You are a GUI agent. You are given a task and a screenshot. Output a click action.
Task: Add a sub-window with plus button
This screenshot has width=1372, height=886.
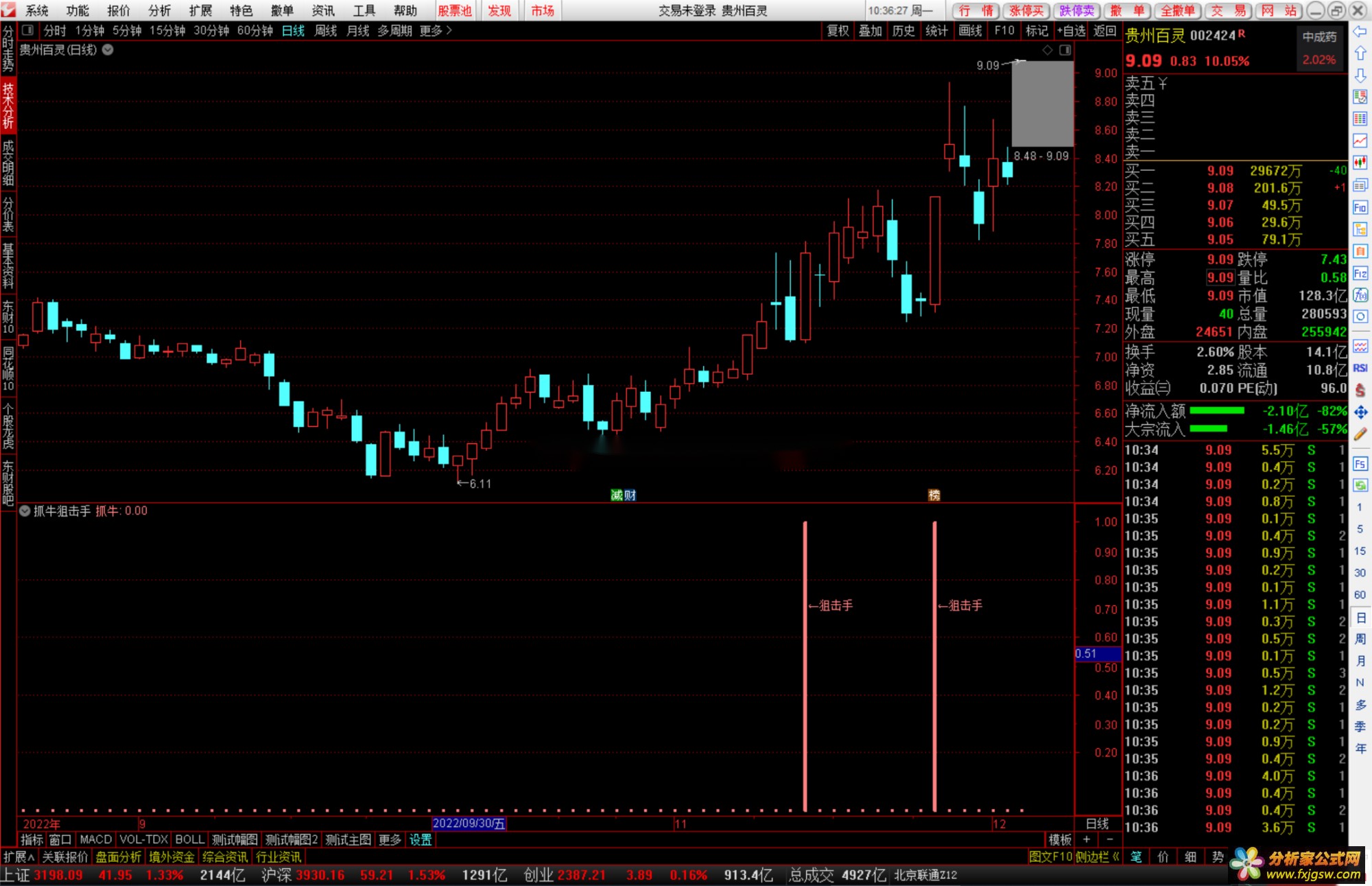1087,839
